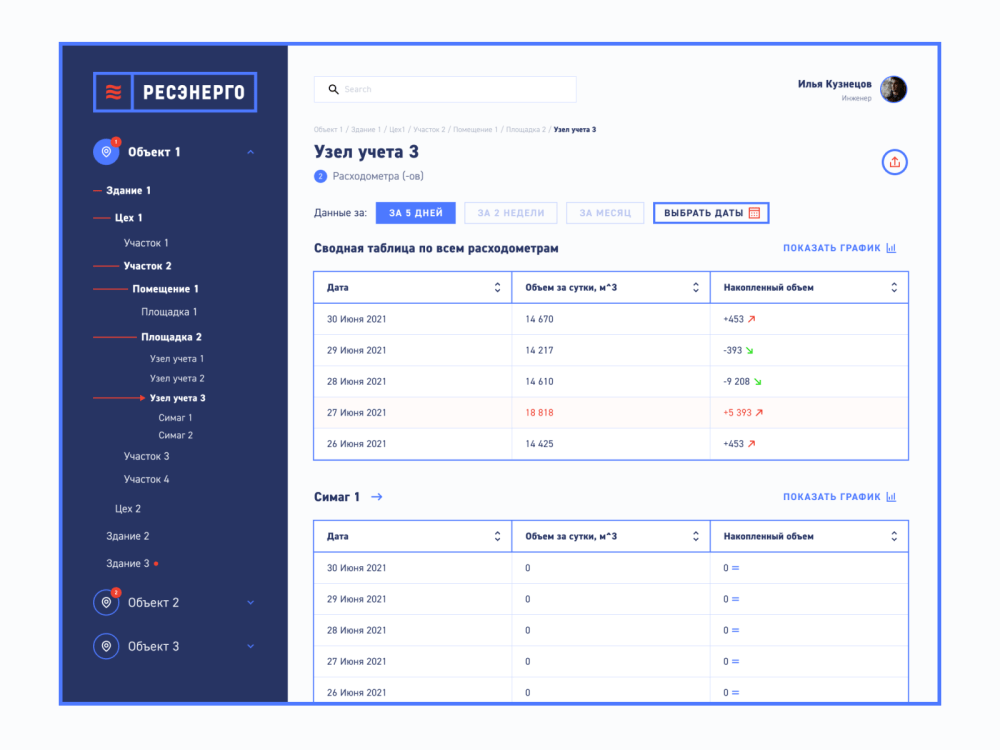Click calendar icon in Выбрать даты
Screen dimensions: 1000x750
754,213
